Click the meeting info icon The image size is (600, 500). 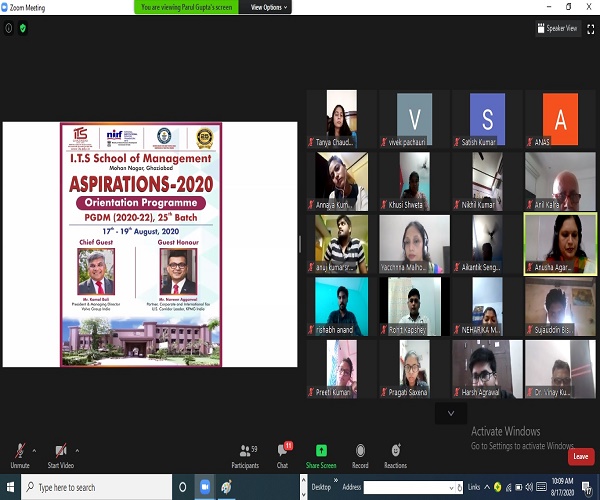click(x=8, y=28)
